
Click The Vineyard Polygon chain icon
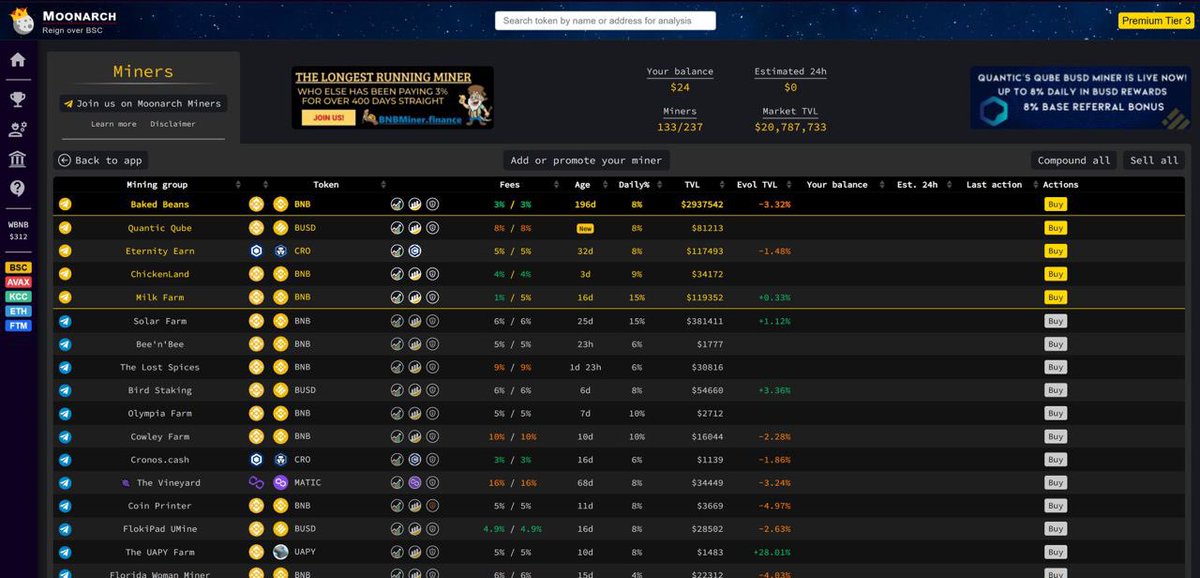tap(256, 483)
